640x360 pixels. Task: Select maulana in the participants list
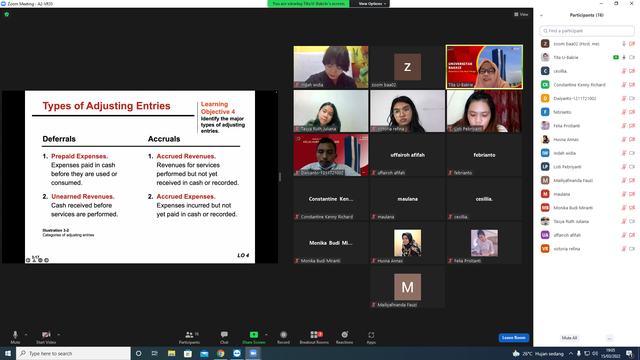587,194
